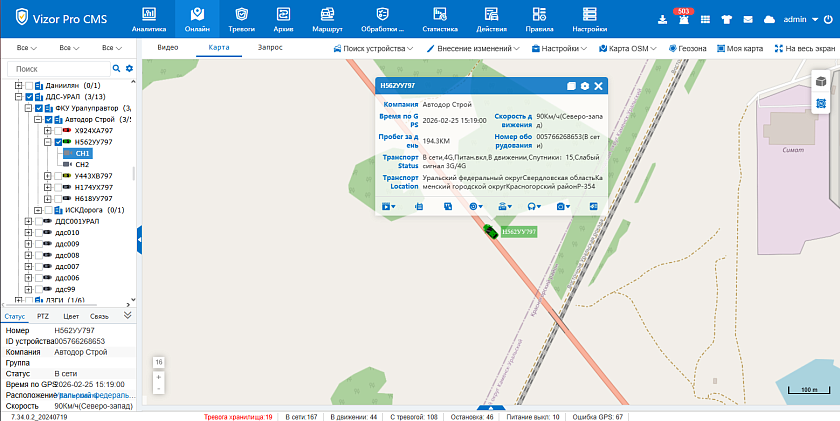Open the intercom headset icon in popup

point(533,206)
